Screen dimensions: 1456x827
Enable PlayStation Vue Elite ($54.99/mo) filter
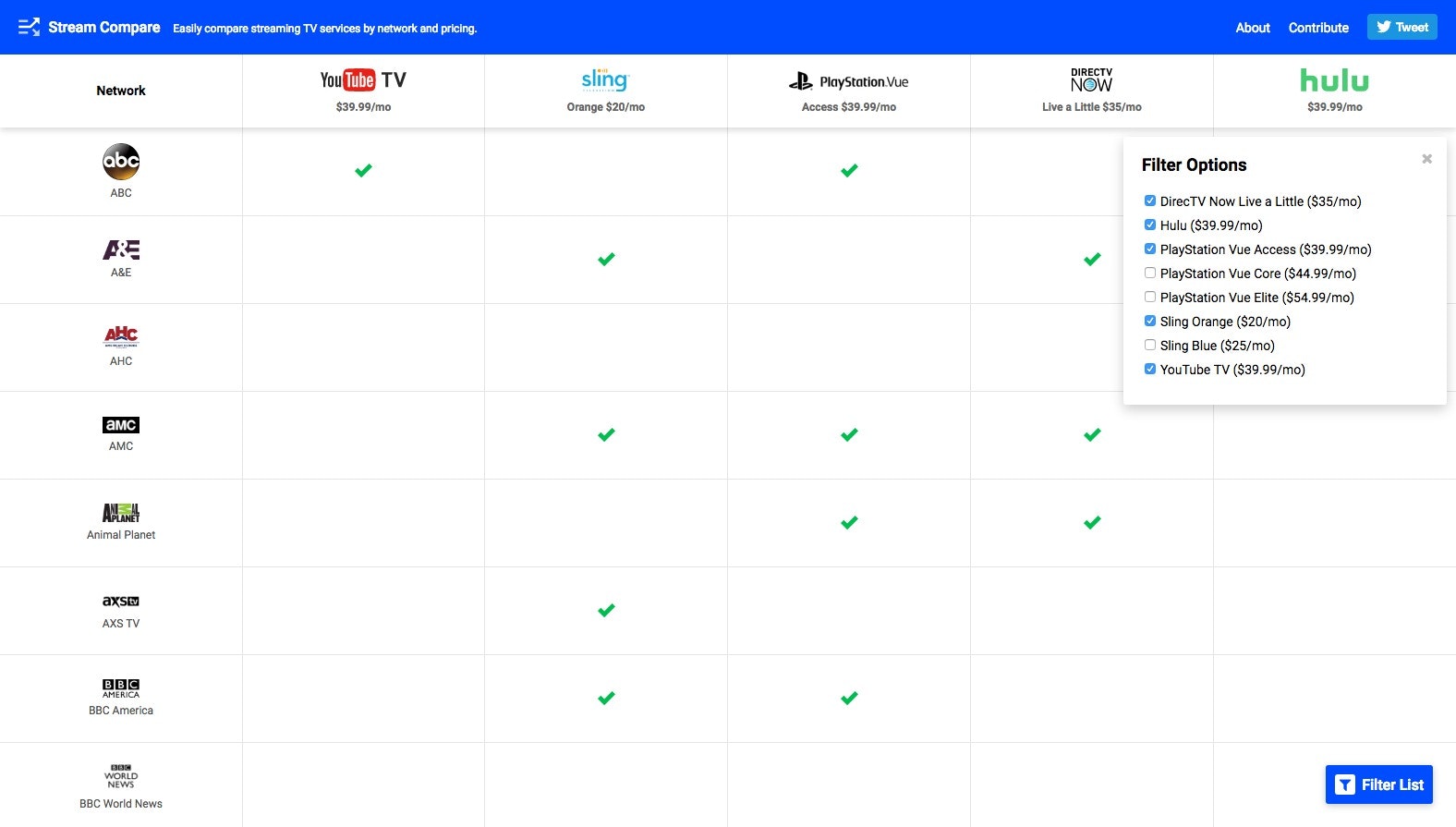pyautogui.click(x=1150, y=297)
